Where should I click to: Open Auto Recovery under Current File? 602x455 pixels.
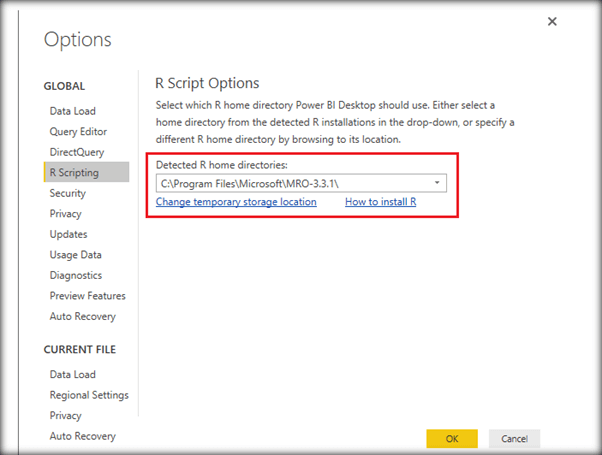(83, 436)
